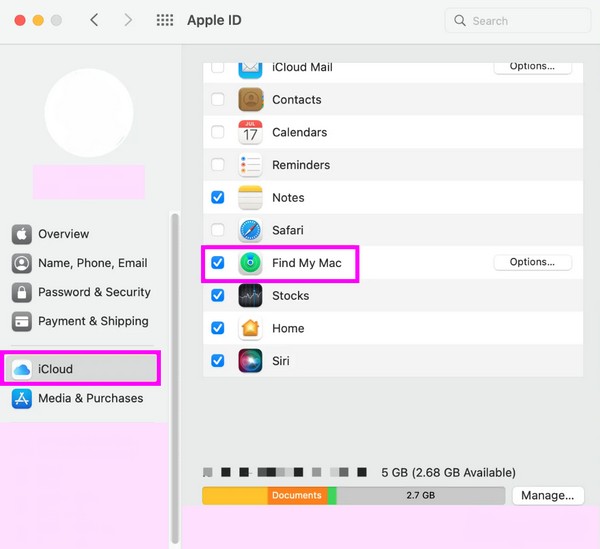Go back with the left chevron arrow
This screenshot has width=600, height=549.
(94, 20)
